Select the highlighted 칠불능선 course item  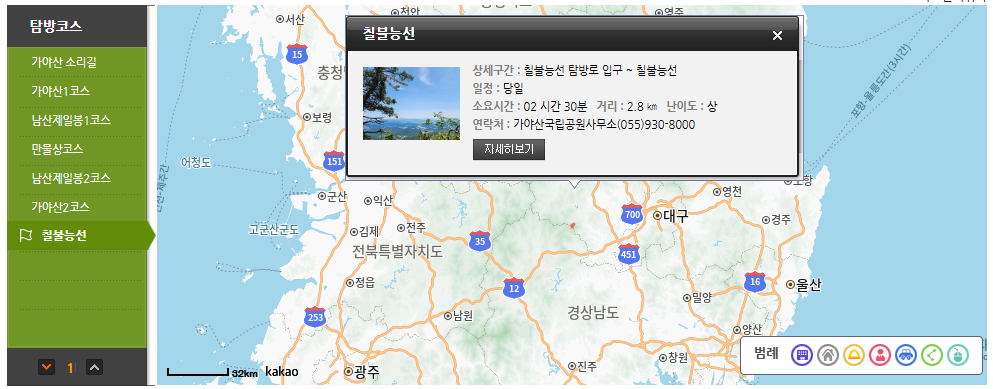click(80, 236)
